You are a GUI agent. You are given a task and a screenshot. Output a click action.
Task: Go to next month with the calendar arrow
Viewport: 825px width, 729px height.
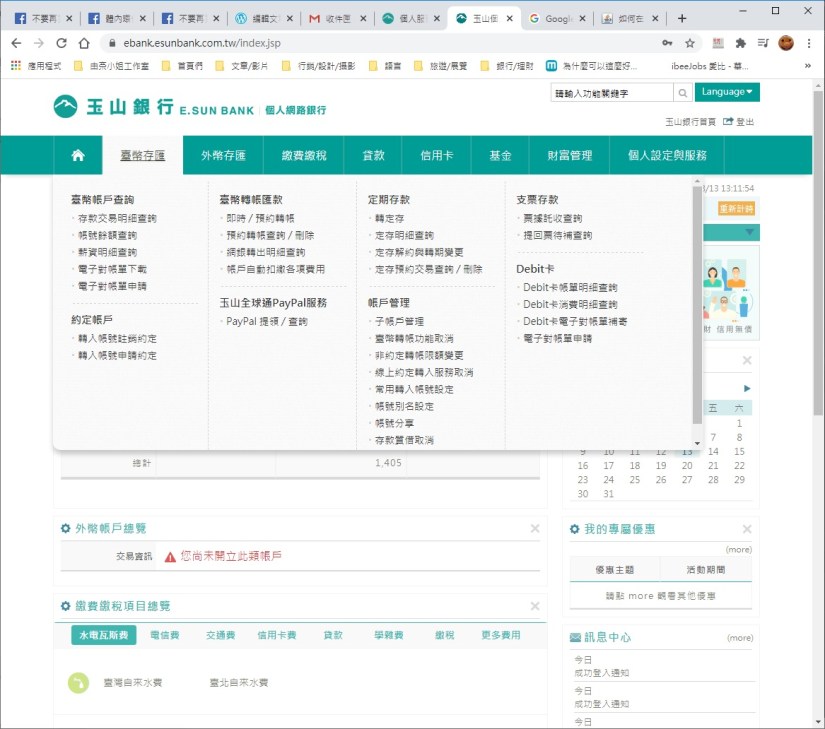point(747,388)
